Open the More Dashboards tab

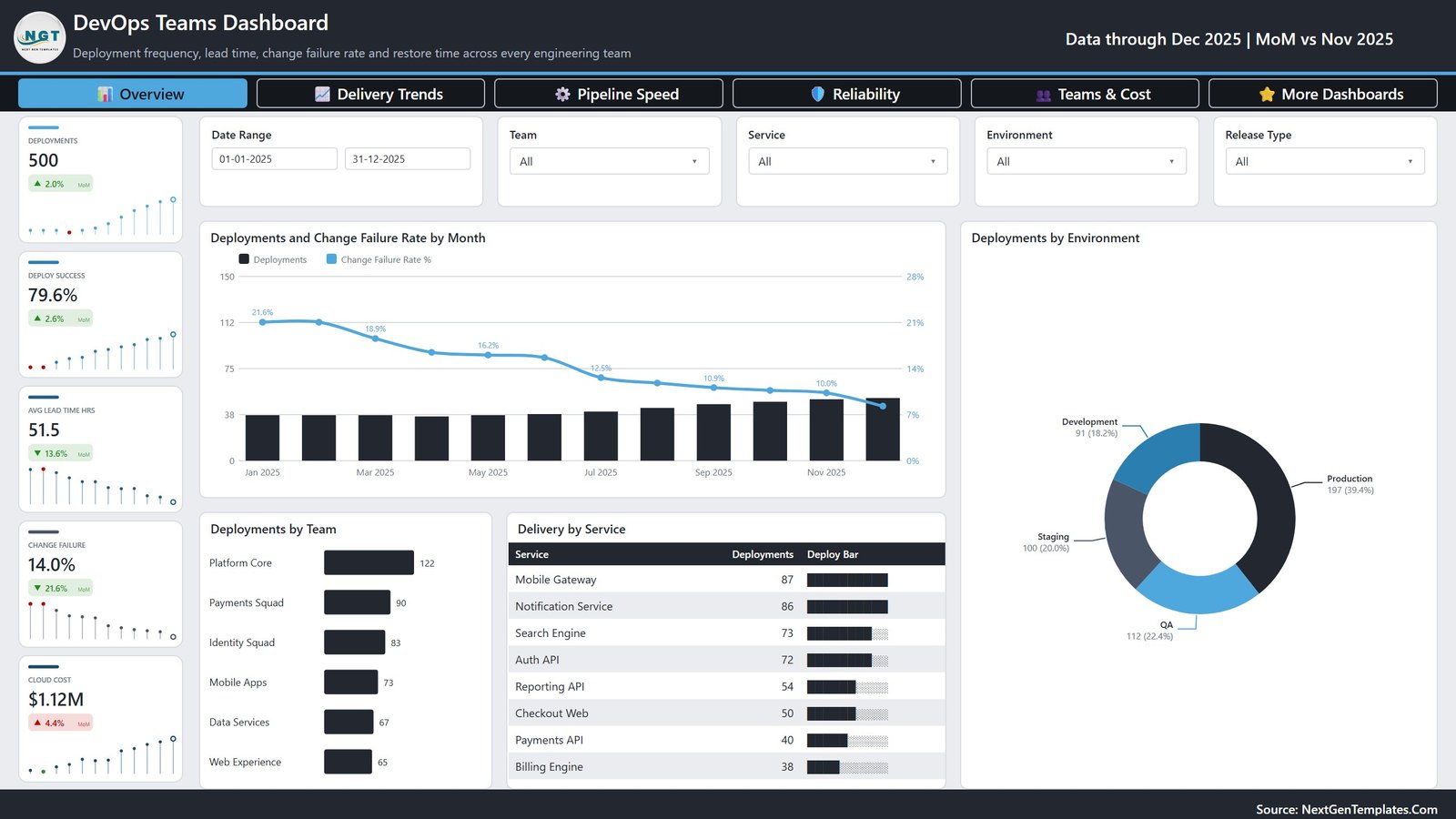[1323, 94]
